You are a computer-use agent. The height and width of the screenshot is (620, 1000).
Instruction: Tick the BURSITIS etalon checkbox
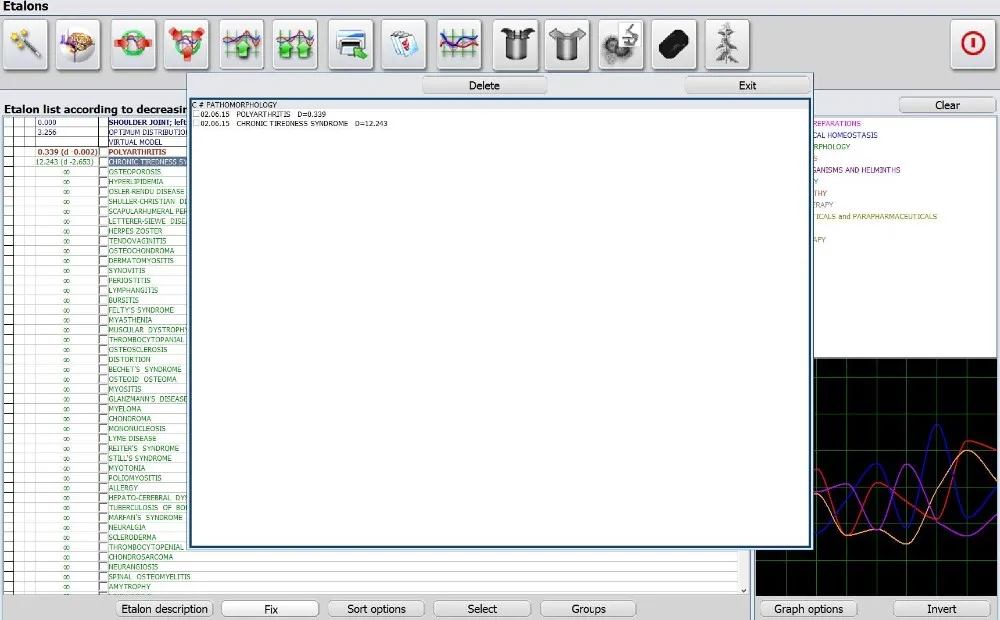click(x=103, y=300)
